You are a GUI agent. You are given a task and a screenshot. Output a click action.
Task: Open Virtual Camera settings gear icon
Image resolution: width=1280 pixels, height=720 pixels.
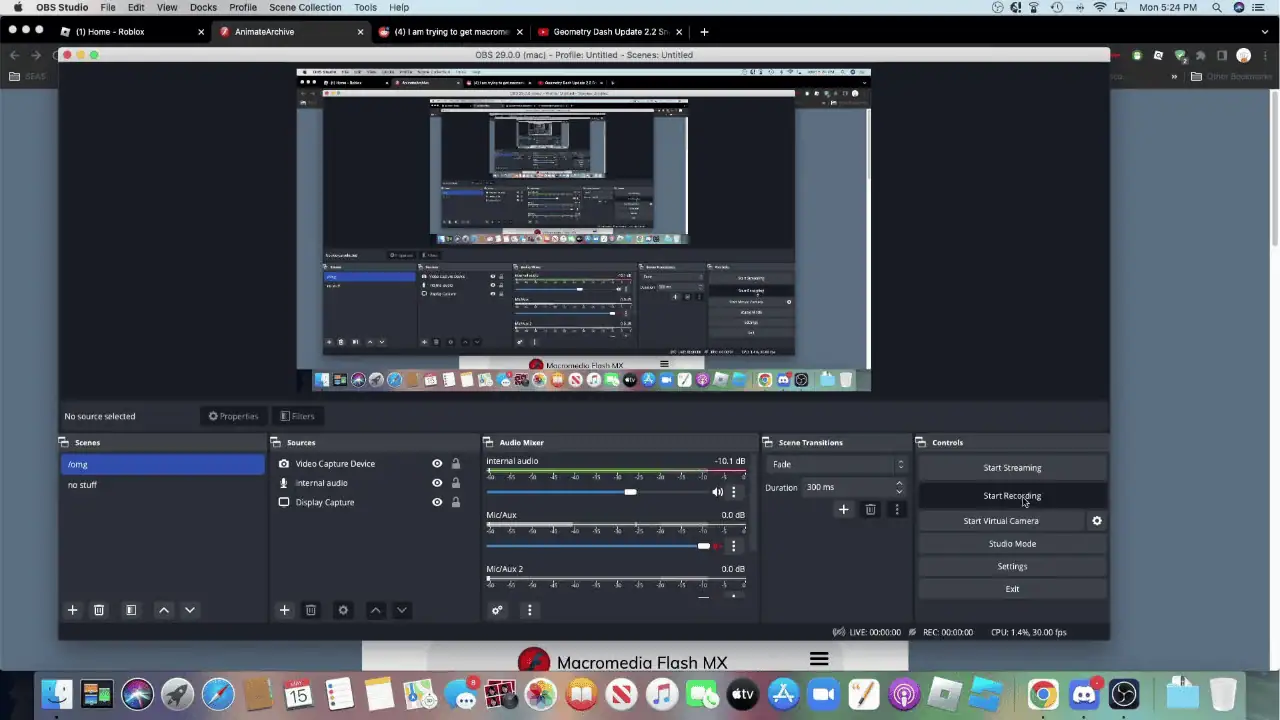point(1097,521)
